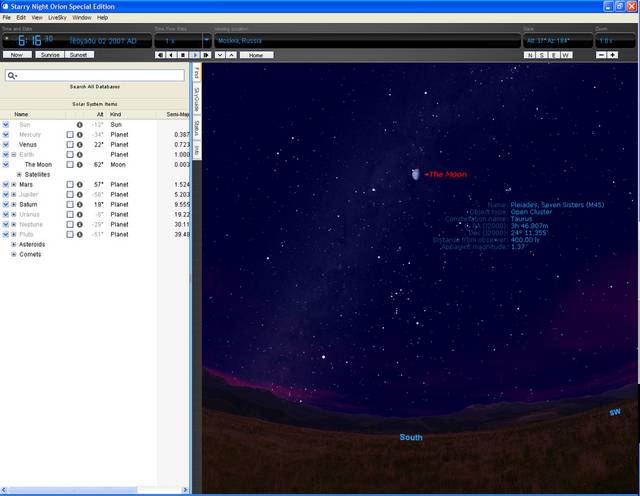The height and width of the screenshot is (496, 640).
Task: Enable the label checkbox for Venus
Action: (70, 145)
